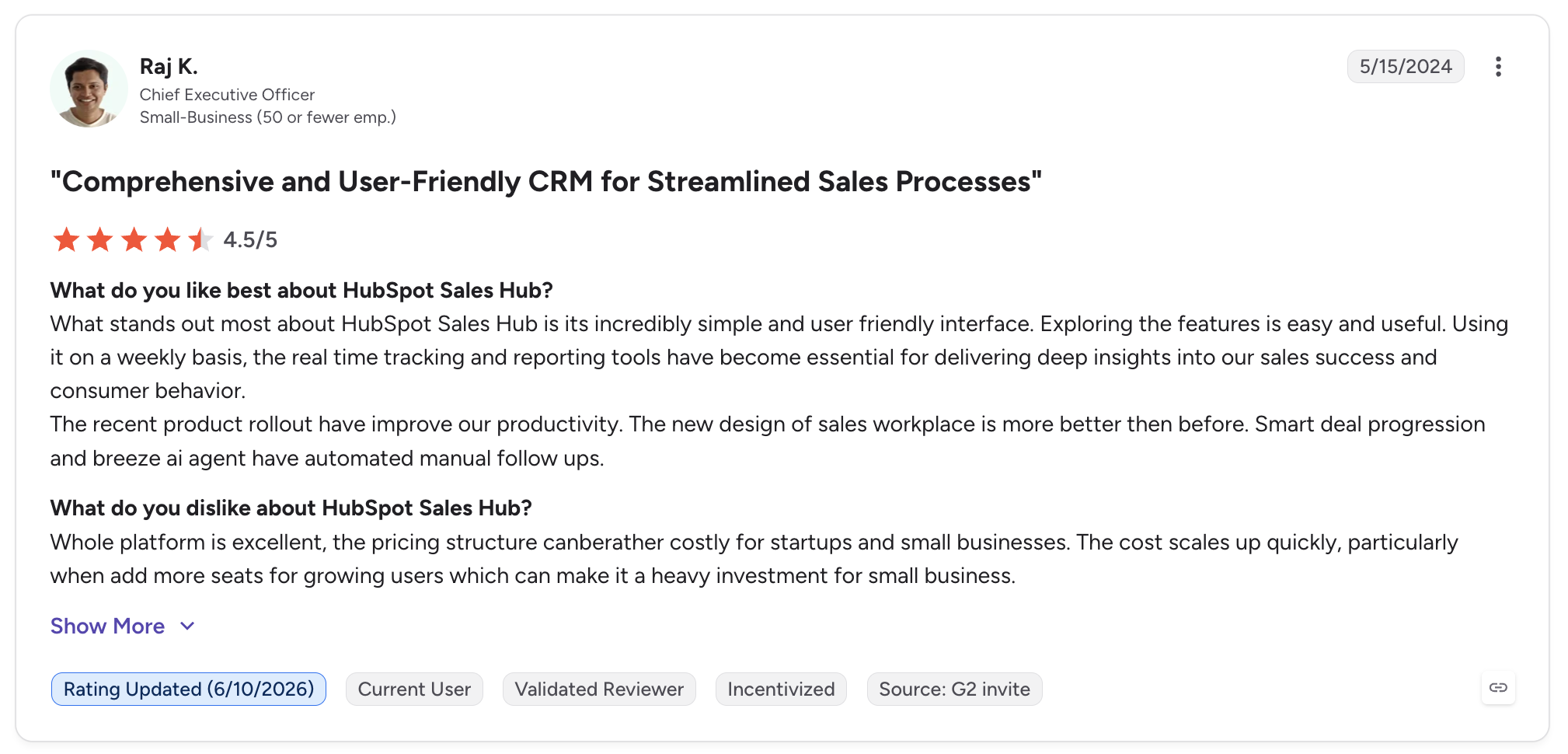Click the 5/15/2024 date badge
This screenshot has height=754, width=1568.
click(x=1406, y=66)
